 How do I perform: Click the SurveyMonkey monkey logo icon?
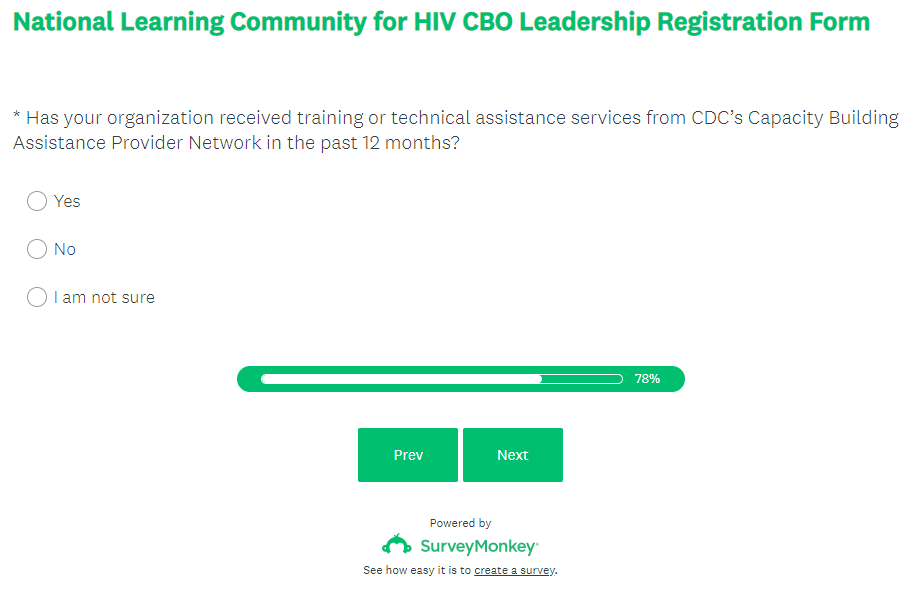point(397,545)
